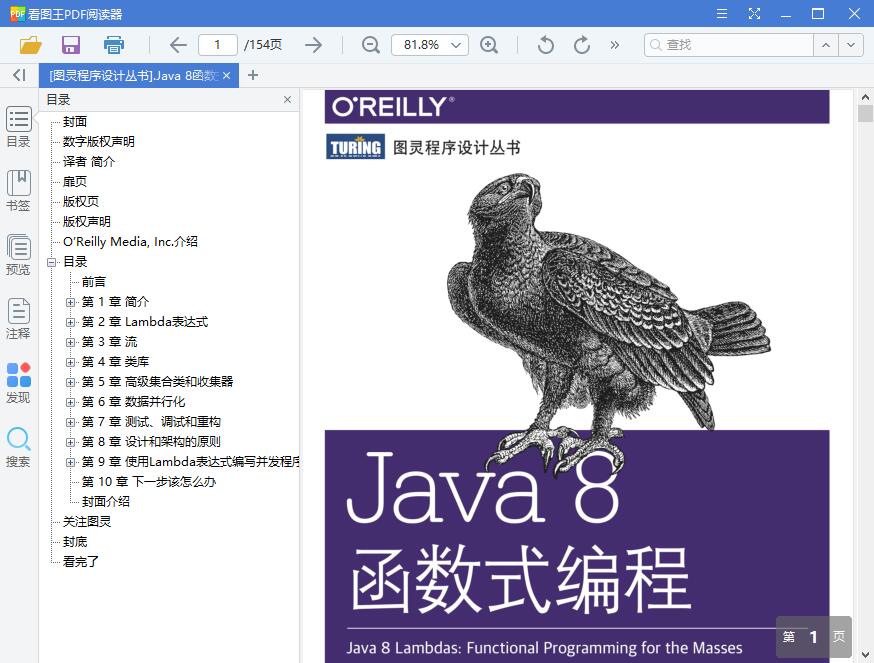Open the 目录 outline panel in sidebar
Image resolution: width=874 pixels, height=663 pixels.
pos(18,127)
